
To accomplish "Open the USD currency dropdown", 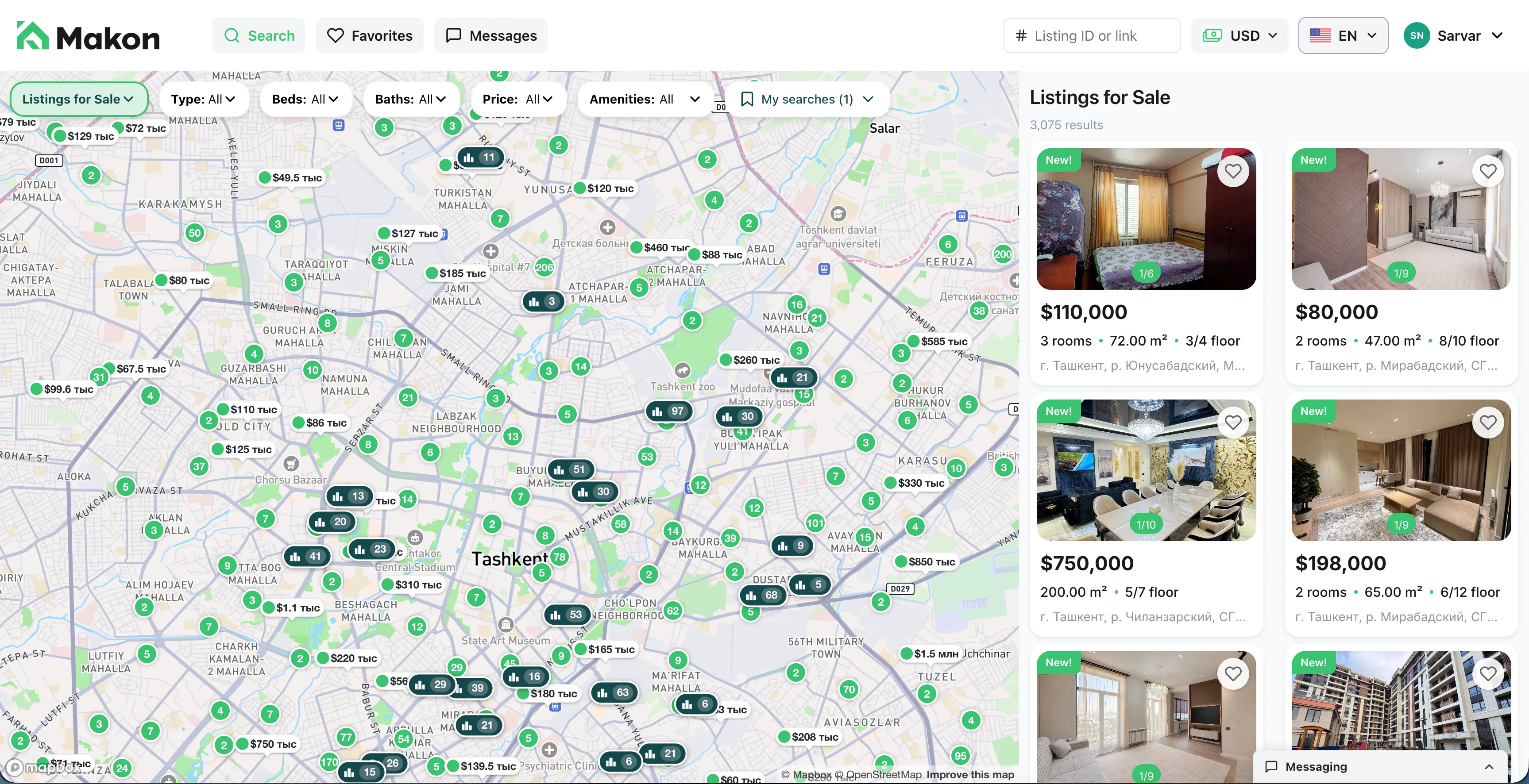I will (x=1239, y=35).
